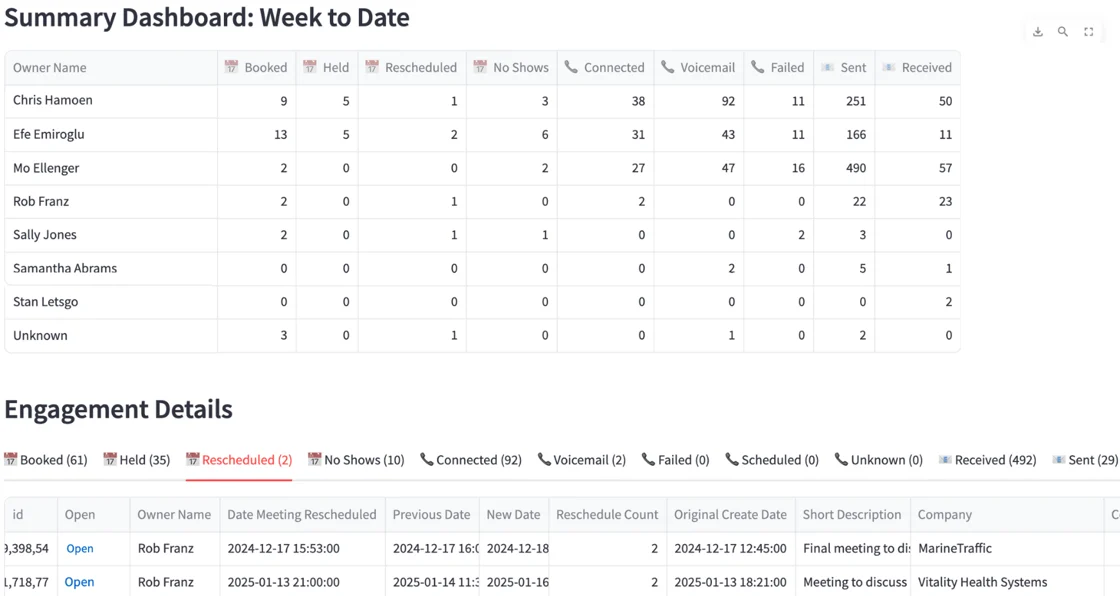Click the email icon next to the Sent header

coord(829,67)
